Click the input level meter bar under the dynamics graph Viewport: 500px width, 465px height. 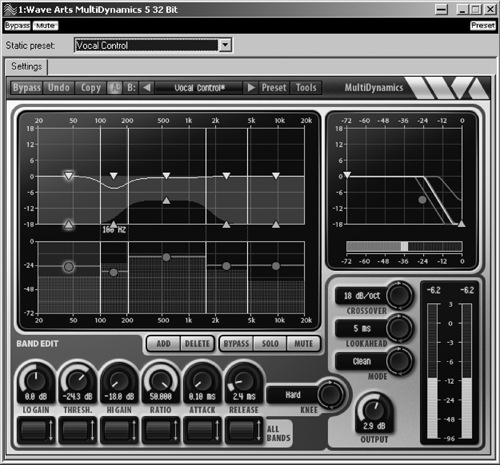click(404, 246)
